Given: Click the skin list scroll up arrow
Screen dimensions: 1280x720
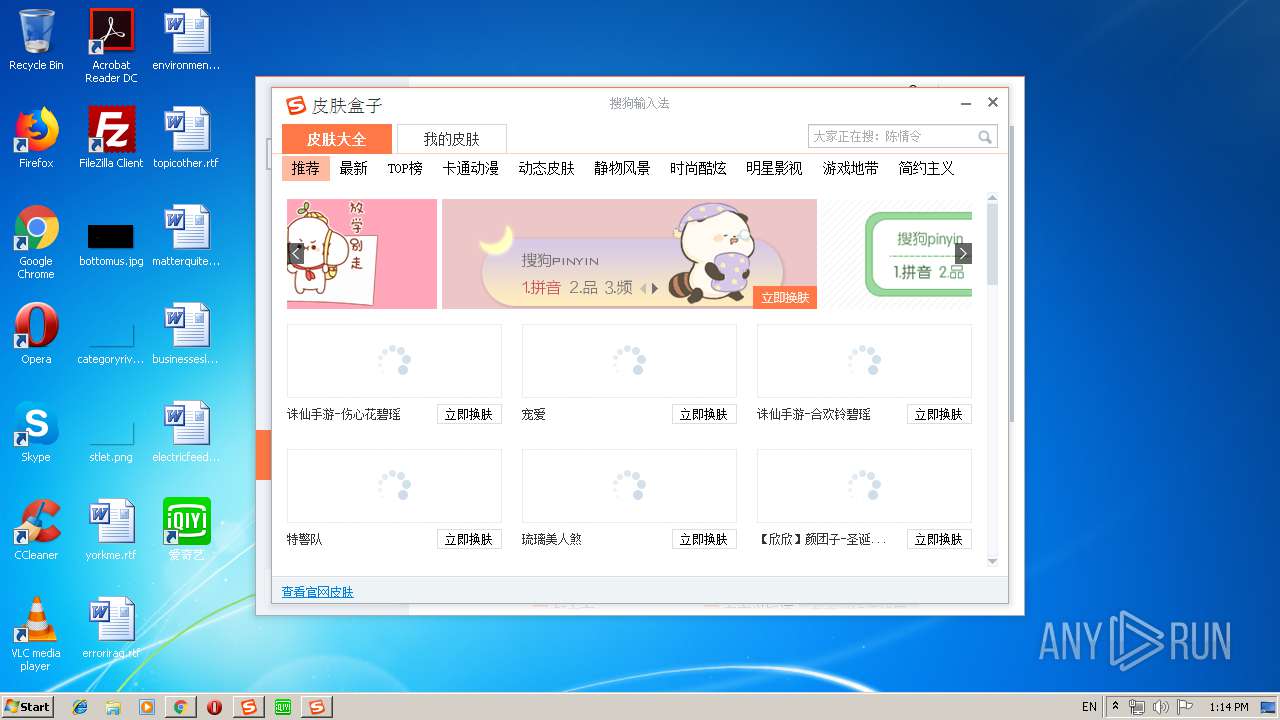Looking at the screenshot, I should point(993,198).
